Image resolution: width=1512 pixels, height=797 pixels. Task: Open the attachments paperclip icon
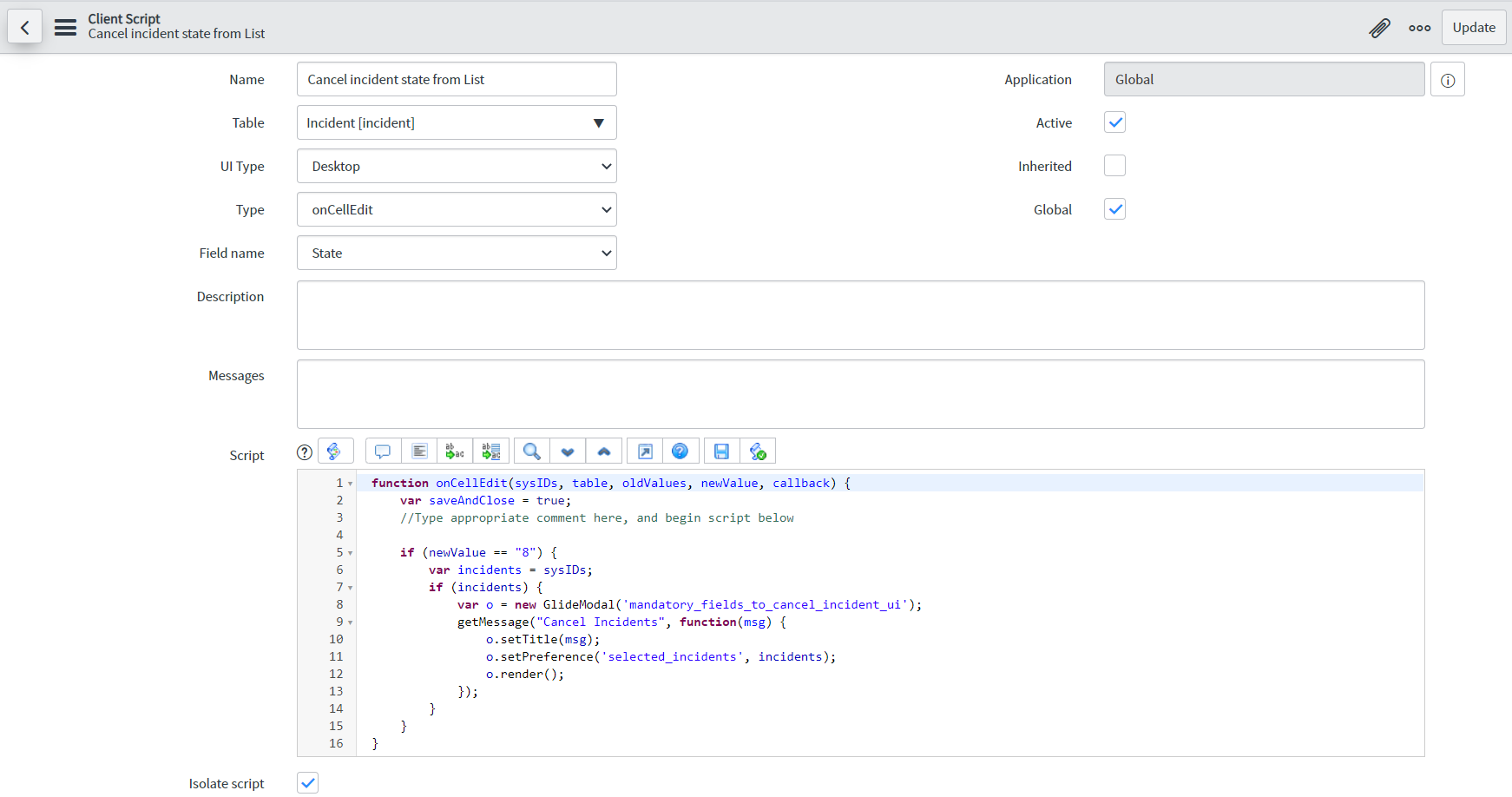(1379, 28)
